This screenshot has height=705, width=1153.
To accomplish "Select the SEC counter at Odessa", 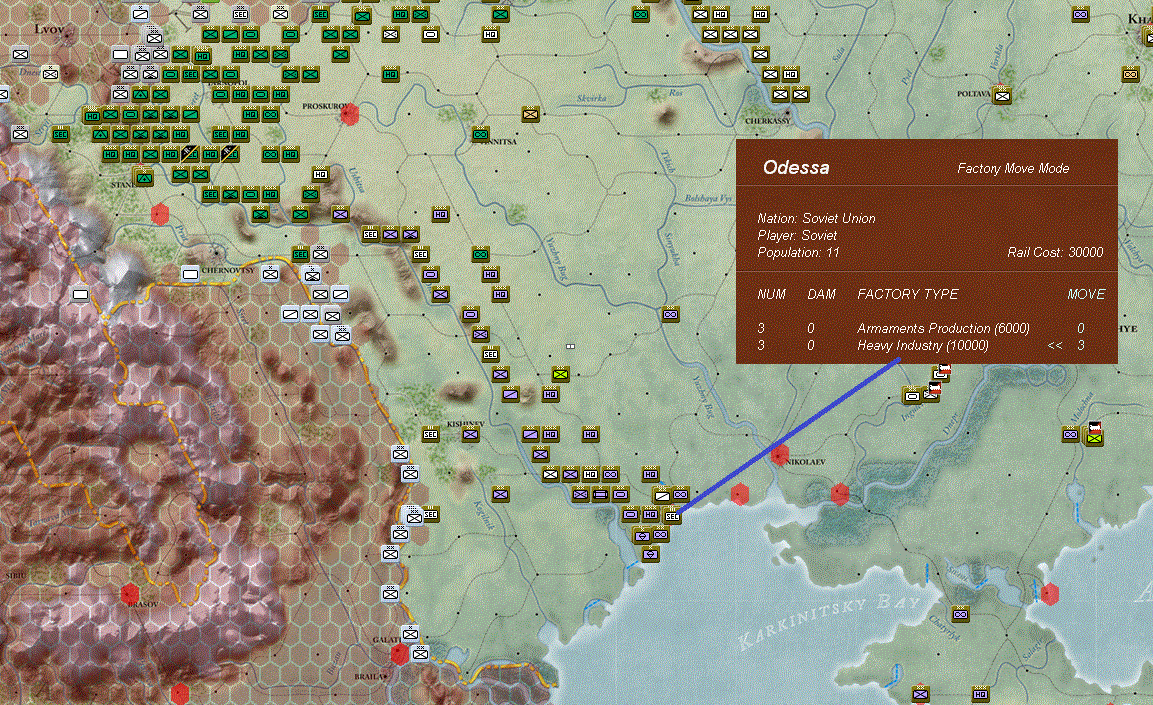I will click(672, 517).
